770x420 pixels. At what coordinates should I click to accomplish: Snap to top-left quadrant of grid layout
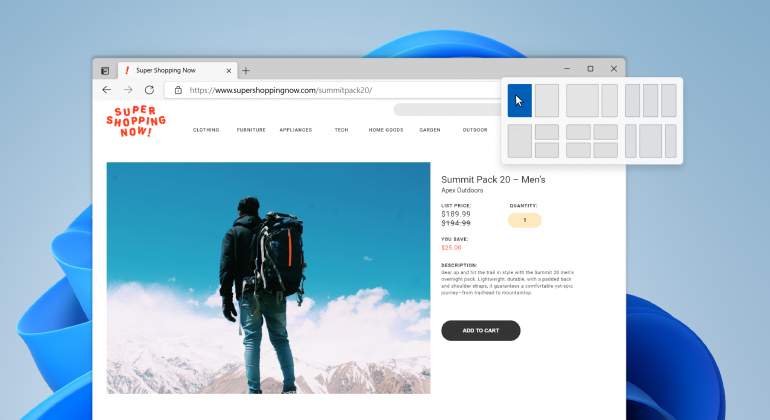578,132
